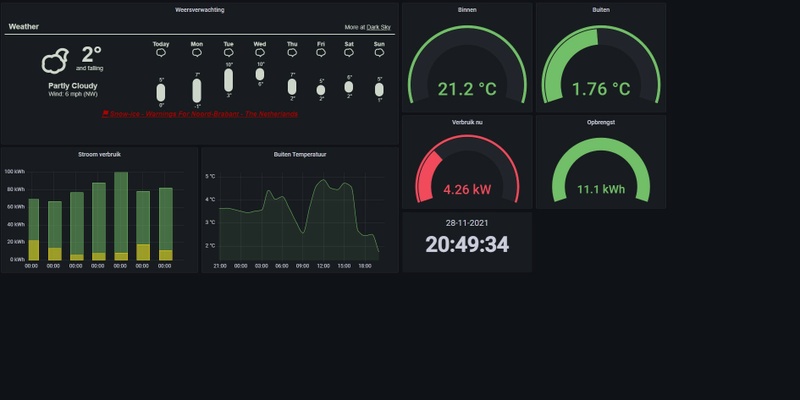
Task: Click the '100 kWh' axis label
Action: [x=14, y=171]
